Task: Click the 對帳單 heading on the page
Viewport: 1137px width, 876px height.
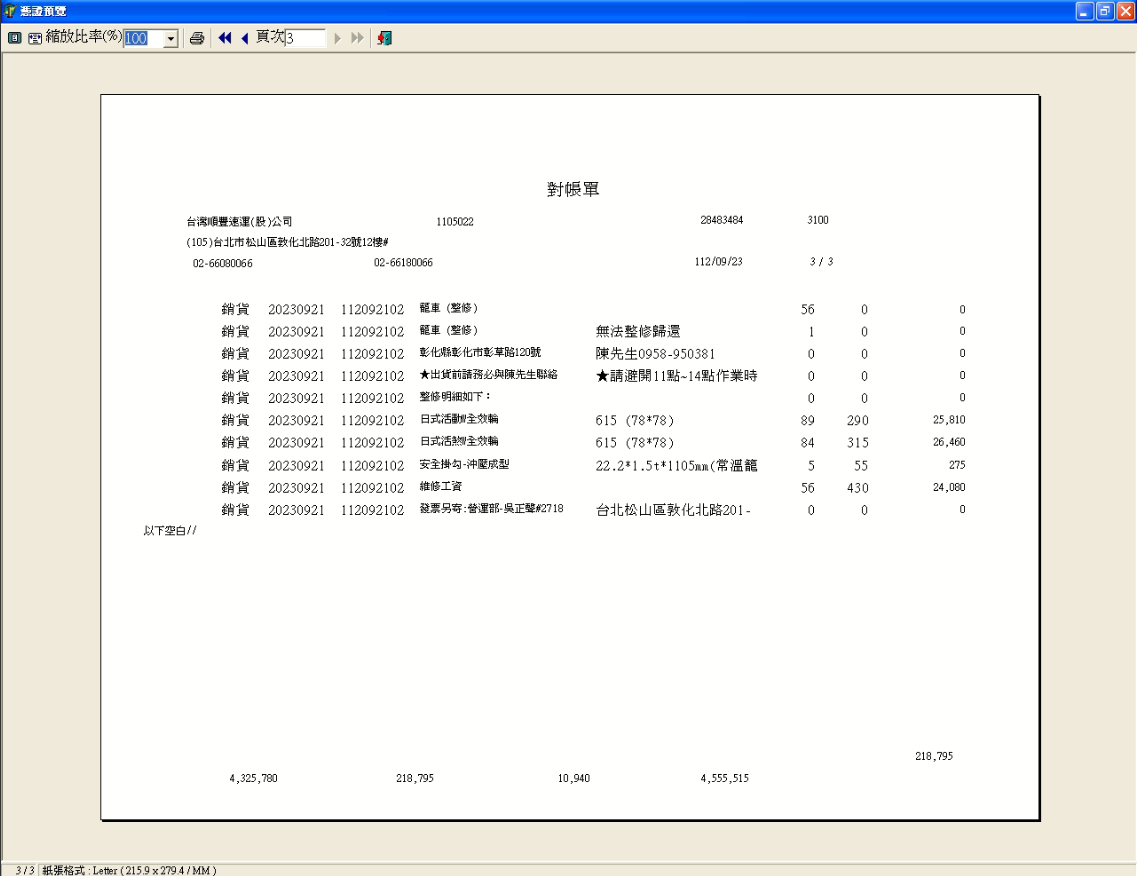Action: pyautogui.click(x=573, y=190)
